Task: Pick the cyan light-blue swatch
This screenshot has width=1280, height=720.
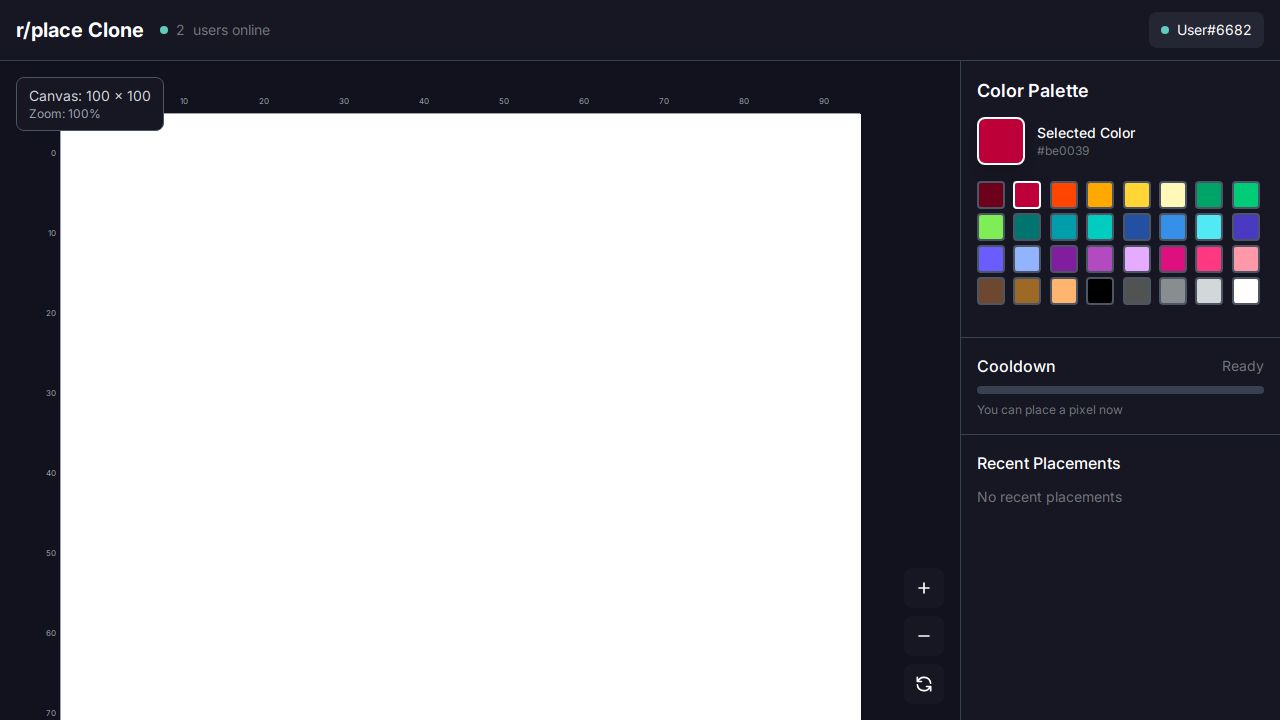Action: 1209,227
